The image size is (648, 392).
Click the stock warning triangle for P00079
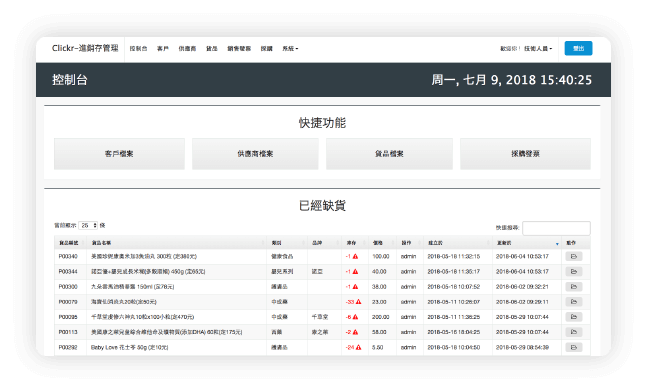(358, 302)
